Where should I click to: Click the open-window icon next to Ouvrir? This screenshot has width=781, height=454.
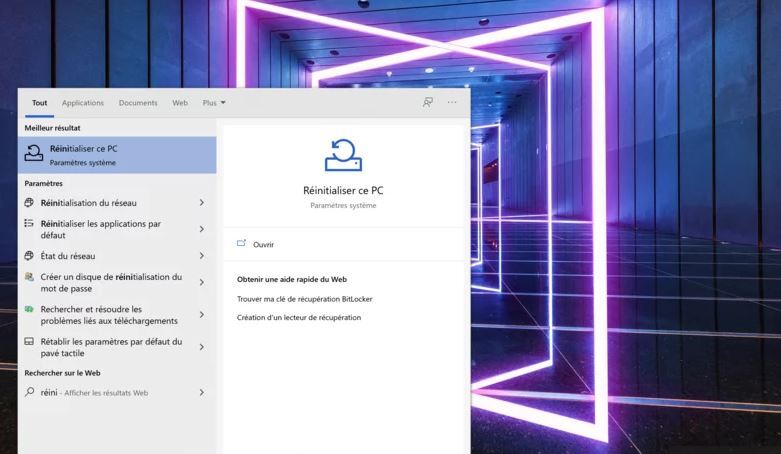(x=242, y=243)
